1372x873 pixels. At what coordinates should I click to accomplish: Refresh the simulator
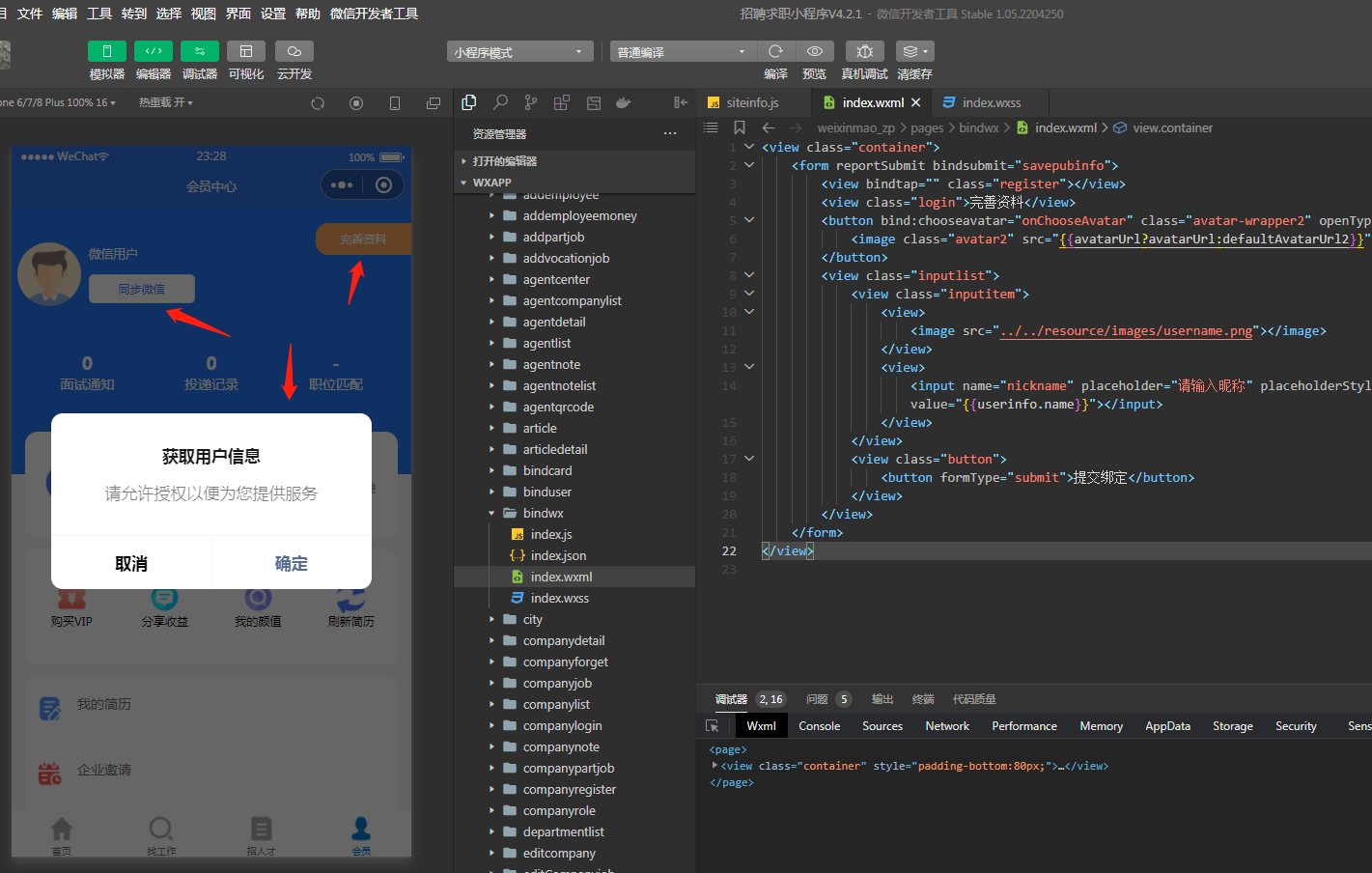tap(318, 103)
